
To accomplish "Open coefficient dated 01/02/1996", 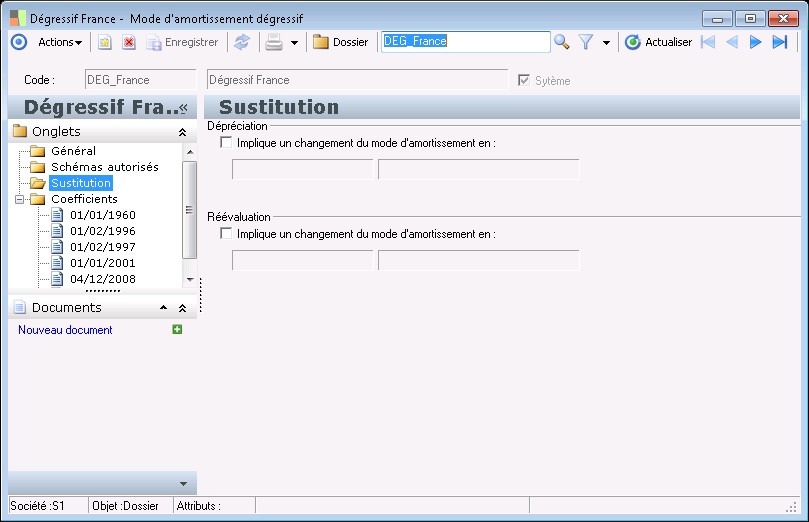I will (103, 231).
